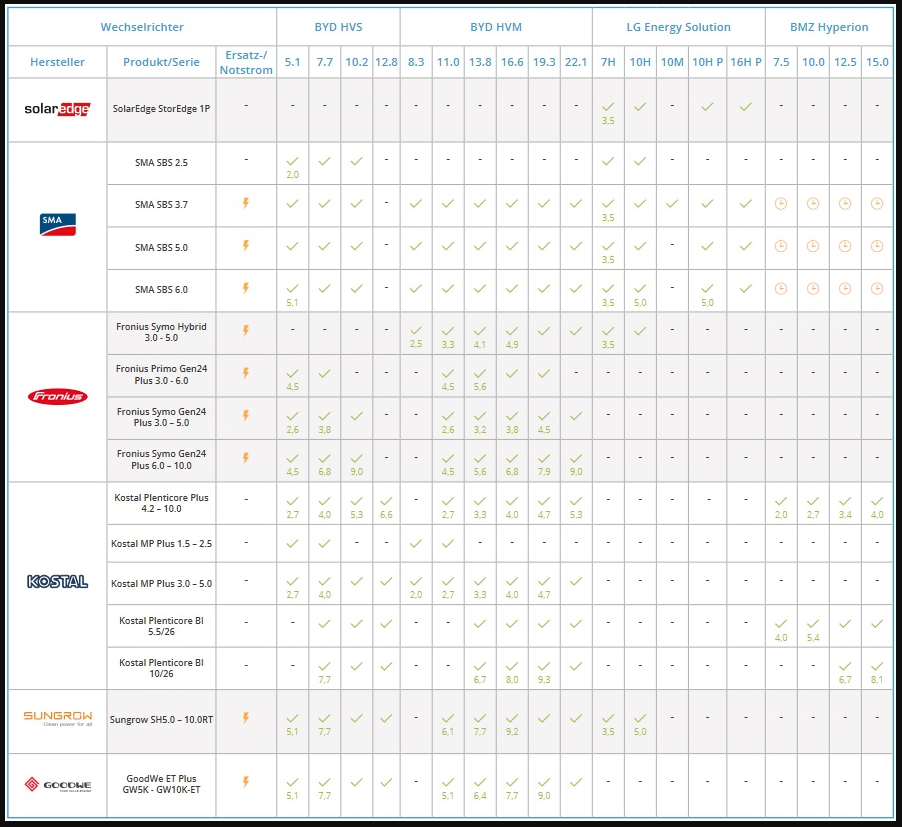Image resolution: width=902 pixels, height=827 pixels.
Task: Click Fronius Symo Hybrid 3.0 - 5.0 product name
Action: 161,332
